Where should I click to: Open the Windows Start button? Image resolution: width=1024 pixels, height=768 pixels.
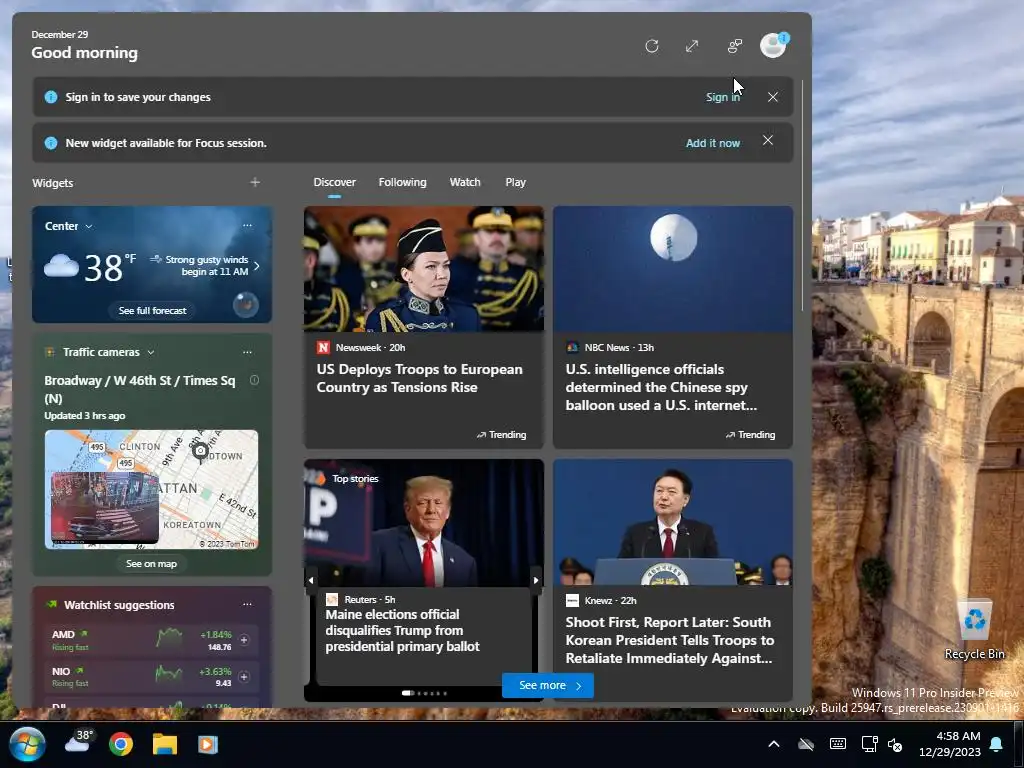click(27, 744)
